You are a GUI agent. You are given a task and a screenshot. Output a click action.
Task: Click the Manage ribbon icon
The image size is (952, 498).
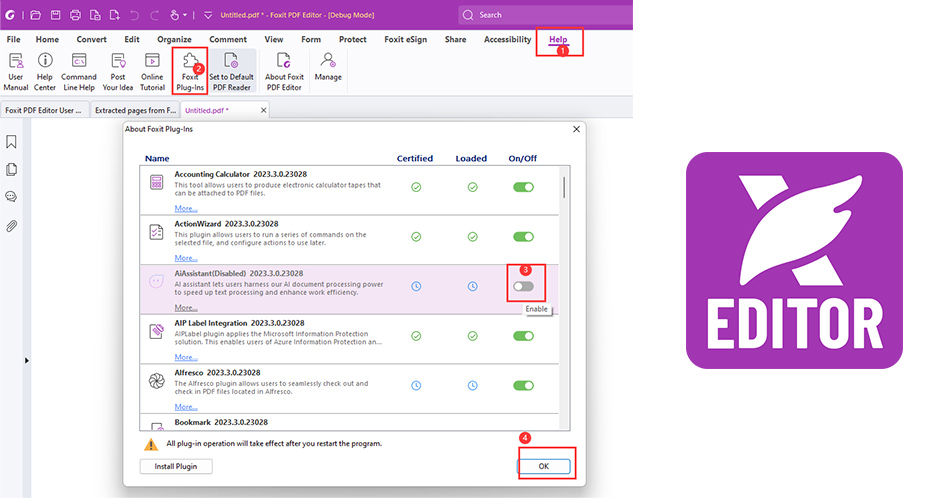328,67
